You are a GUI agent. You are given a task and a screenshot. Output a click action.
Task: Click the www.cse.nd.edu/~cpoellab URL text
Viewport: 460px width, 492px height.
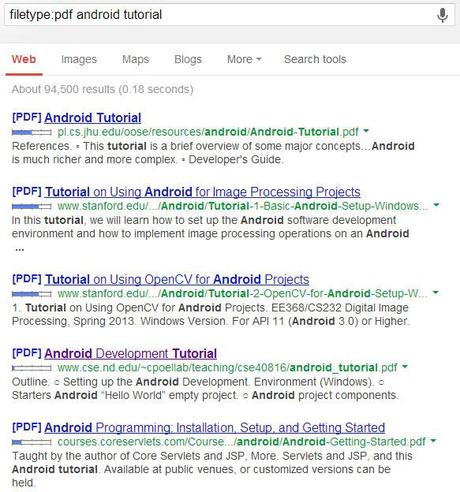click(x=227, y=368)
